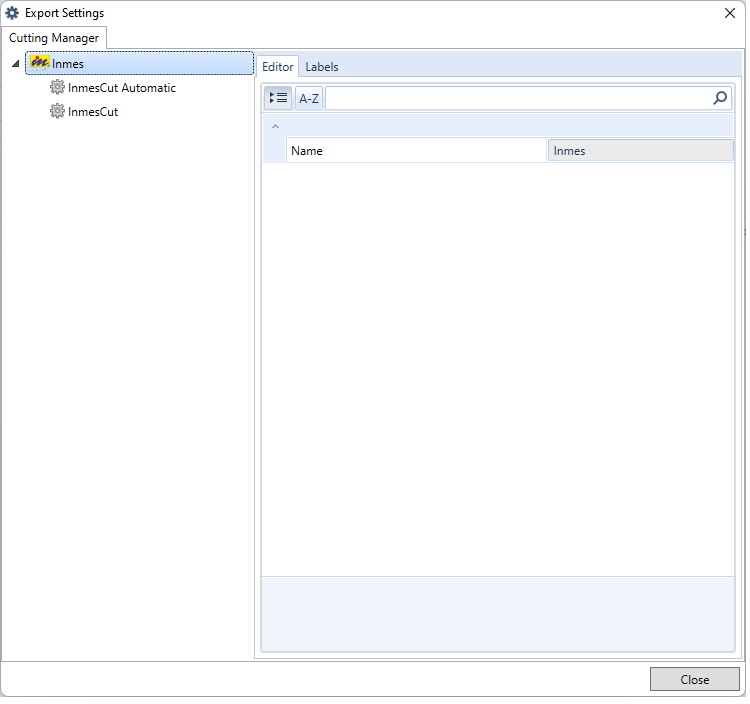The width and height of the screenshot is (750, 704).
Task: Select the Cutting Manager tab
Action: (x=54, y=38)
